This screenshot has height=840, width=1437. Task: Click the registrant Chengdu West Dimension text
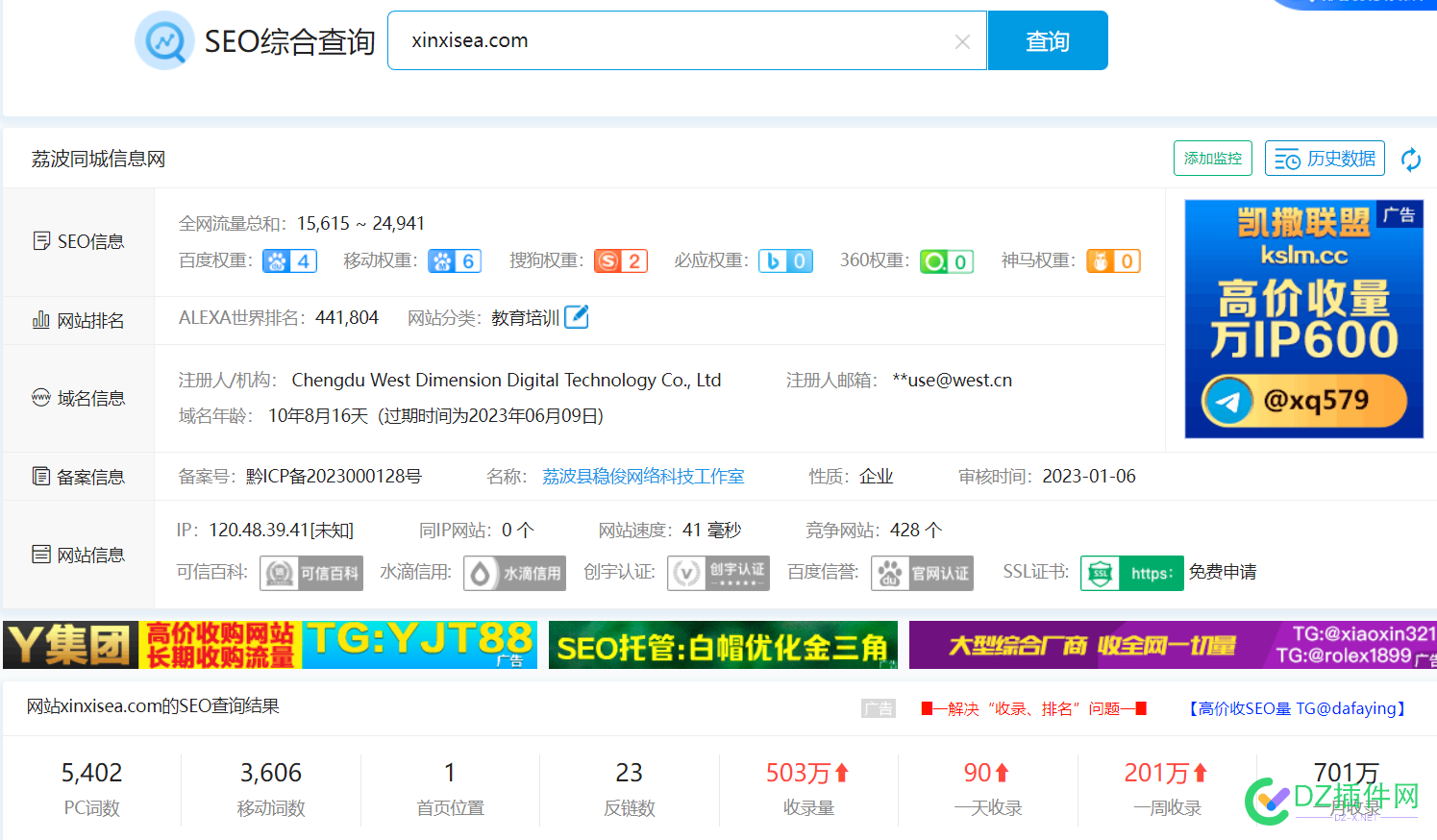click(x=507, y=380)
